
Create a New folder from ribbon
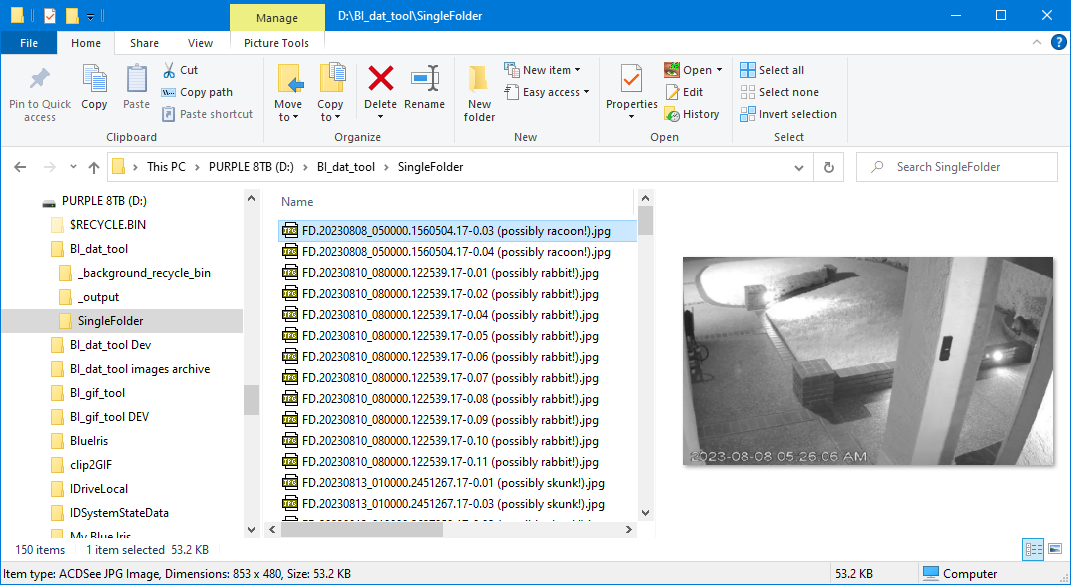479,91
